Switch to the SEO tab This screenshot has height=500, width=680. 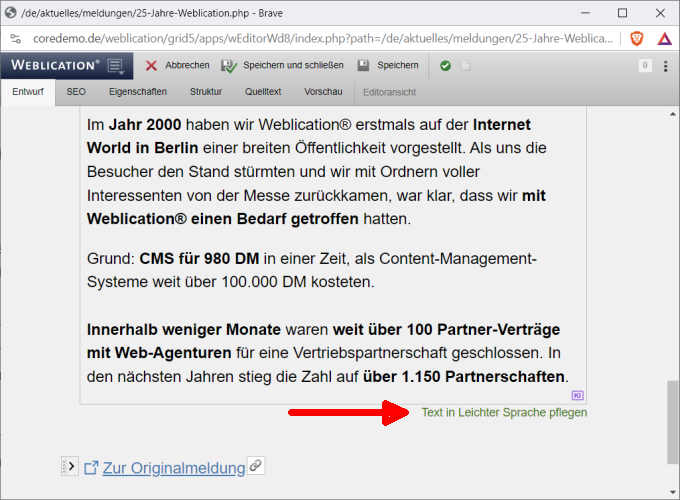76,92
